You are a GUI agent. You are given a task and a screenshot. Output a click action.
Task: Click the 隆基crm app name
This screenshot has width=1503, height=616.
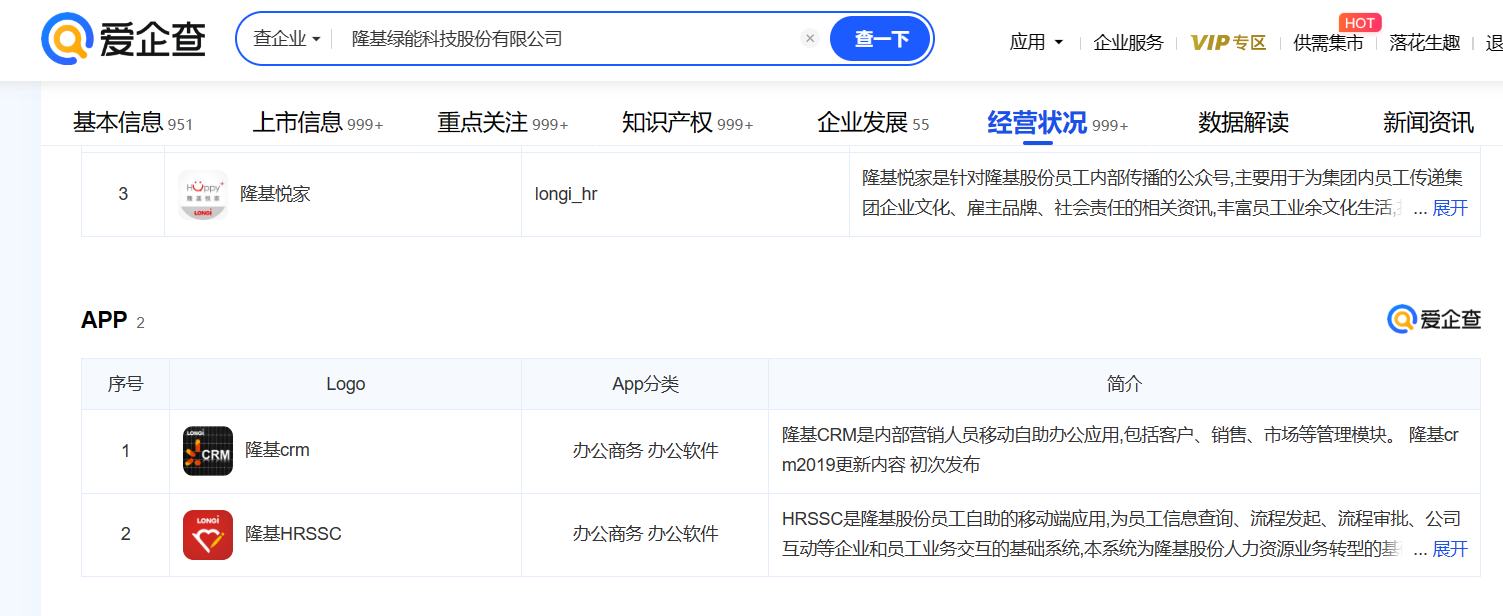(277, 450)
